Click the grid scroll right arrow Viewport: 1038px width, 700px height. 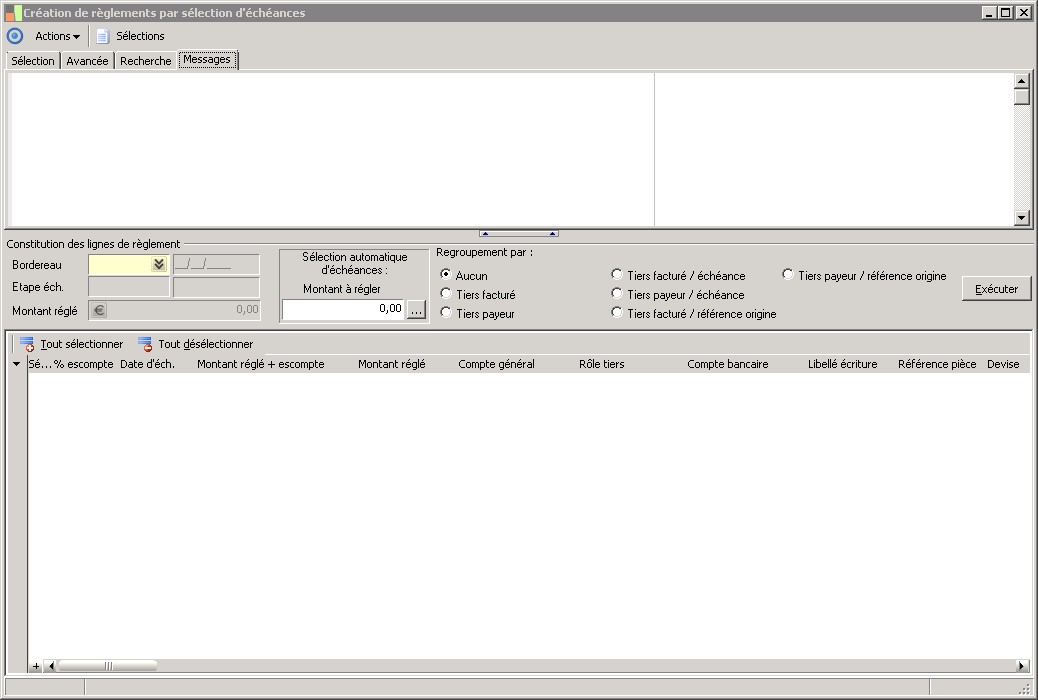(x=1021, y=666)
